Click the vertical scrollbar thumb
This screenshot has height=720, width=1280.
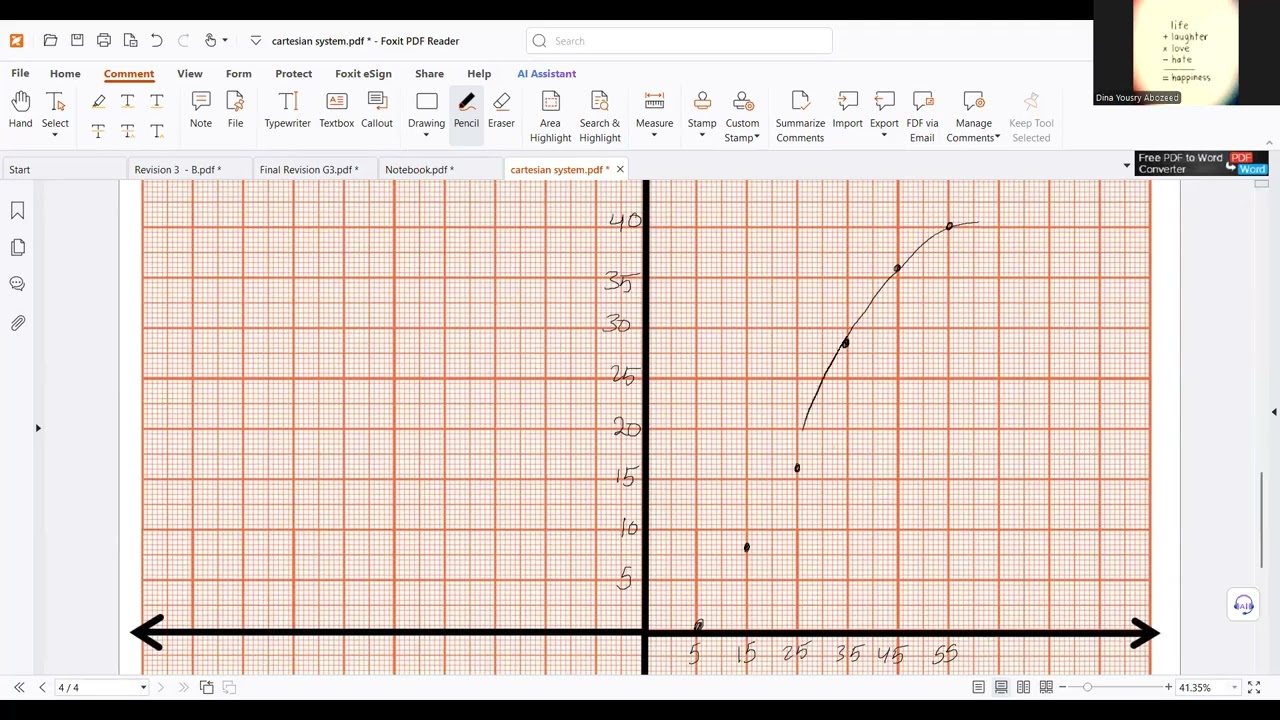[1262, 520]
